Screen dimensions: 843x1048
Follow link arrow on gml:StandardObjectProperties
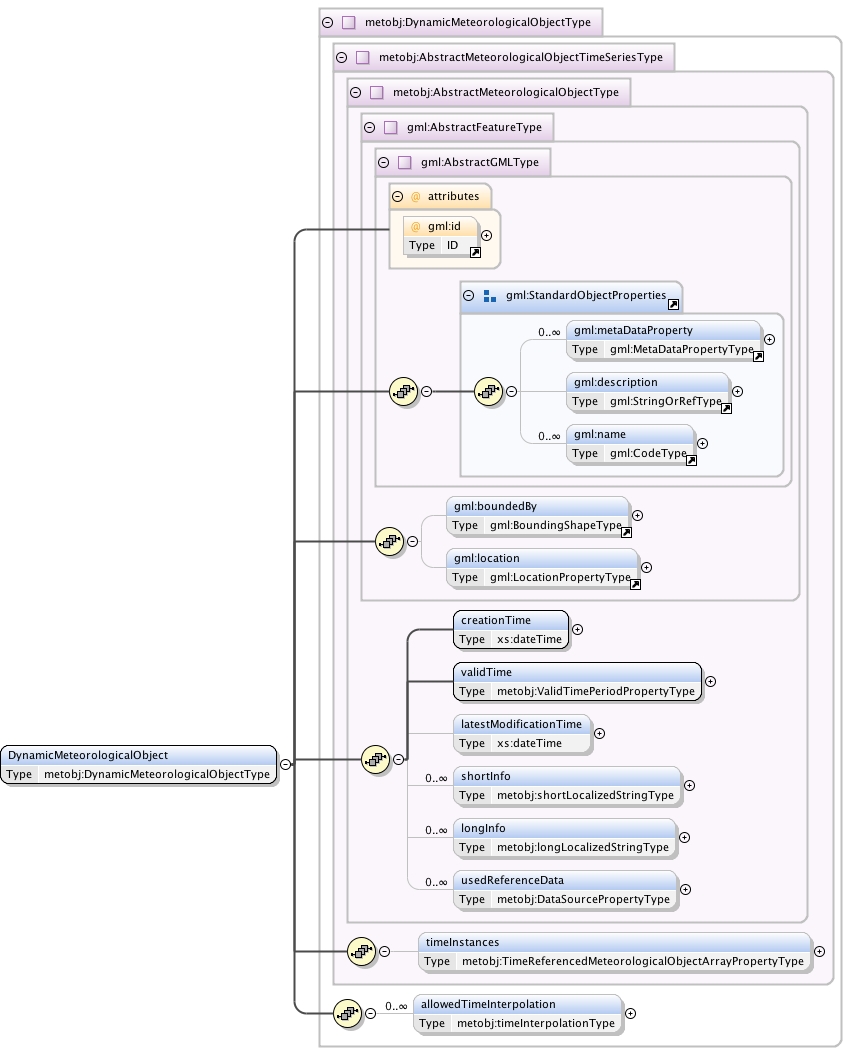pos(673,305)
